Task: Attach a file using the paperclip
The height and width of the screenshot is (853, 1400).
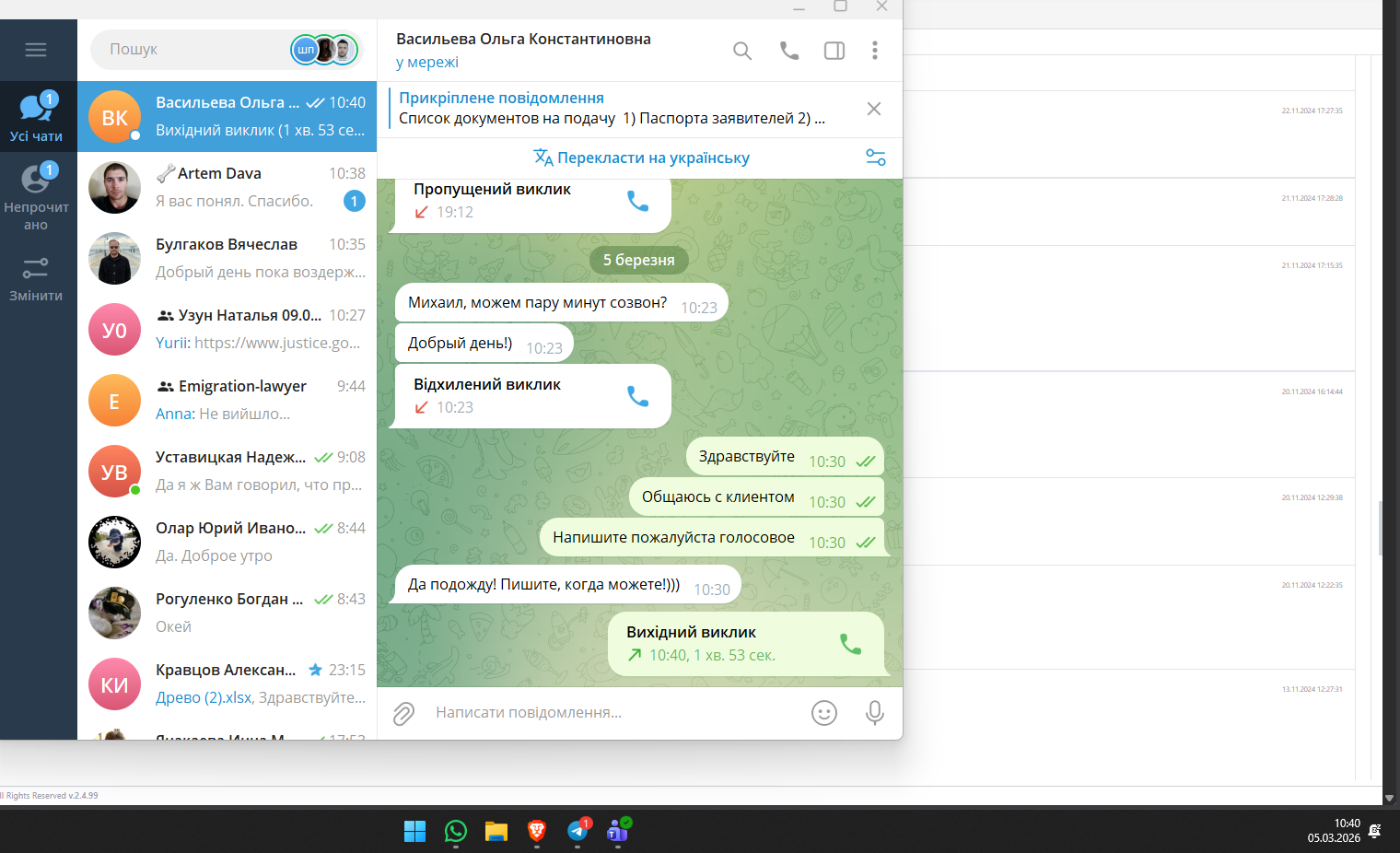Action: 403,713
